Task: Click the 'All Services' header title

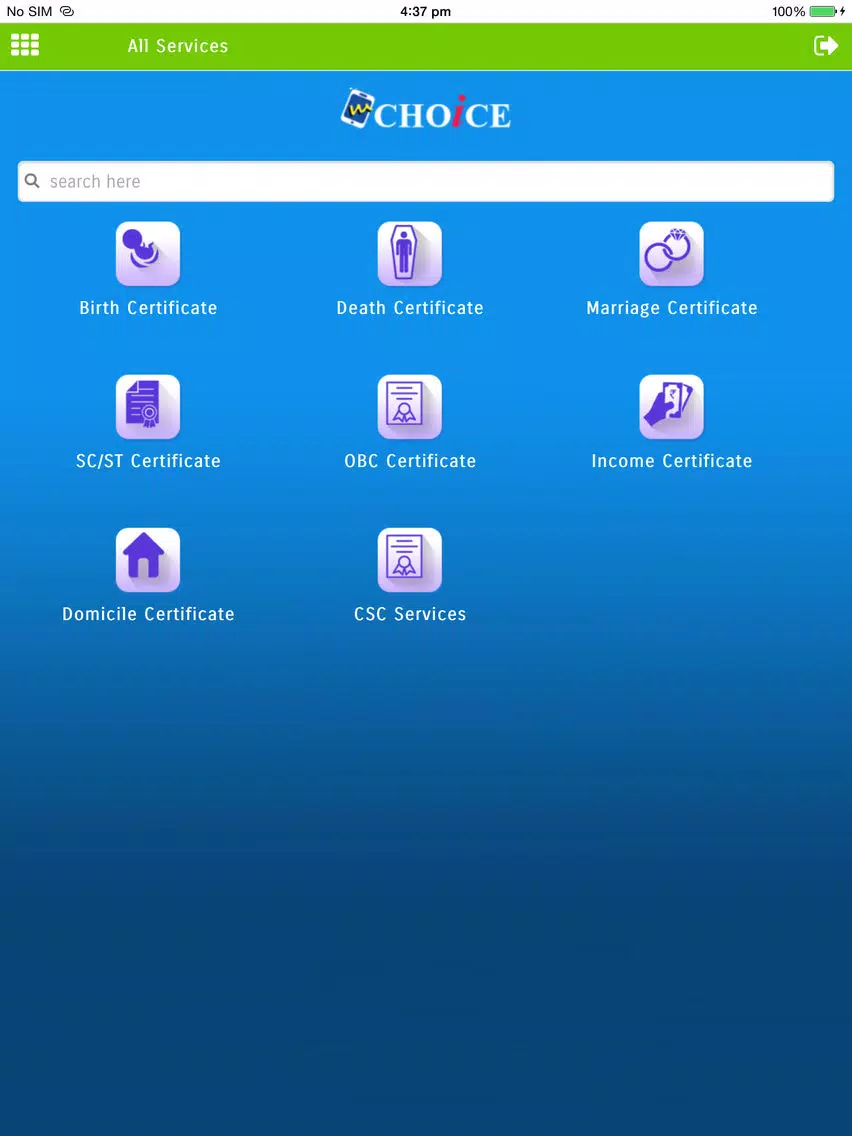Action: 178,46
